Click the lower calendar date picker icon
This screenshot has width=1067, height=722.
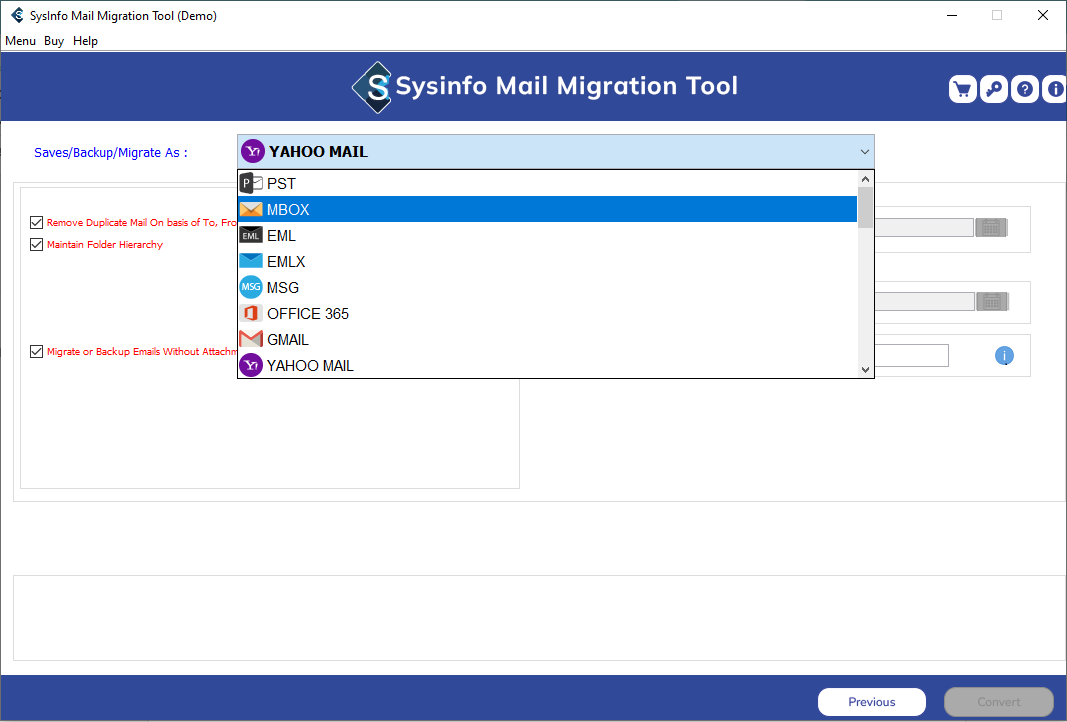click(x=992, y=301)
